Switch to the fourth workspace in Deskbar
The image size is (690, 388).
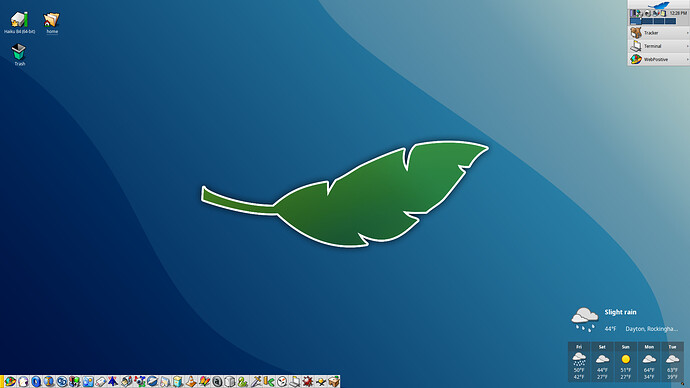(x=670, y=21)
